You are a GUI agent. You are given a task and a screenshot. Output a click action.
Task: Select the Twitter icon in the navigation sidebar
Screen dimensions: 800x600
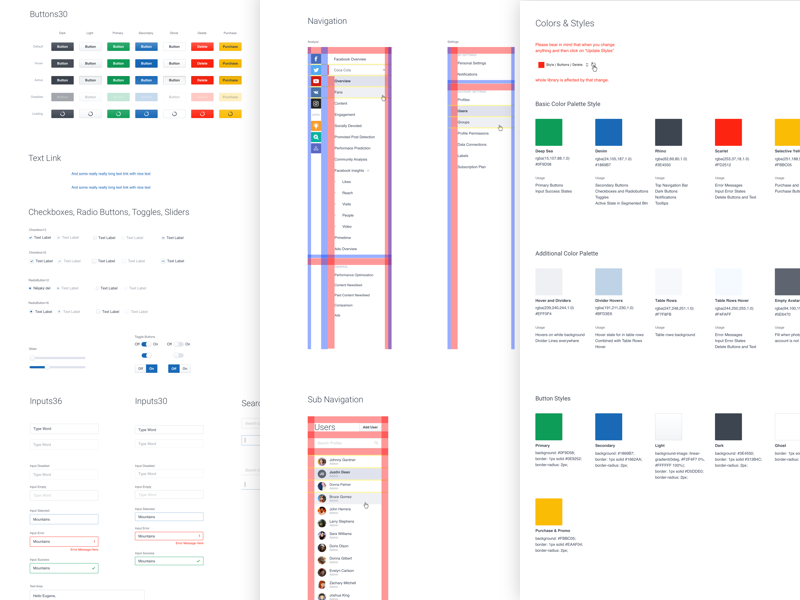[x=315, y=71]
